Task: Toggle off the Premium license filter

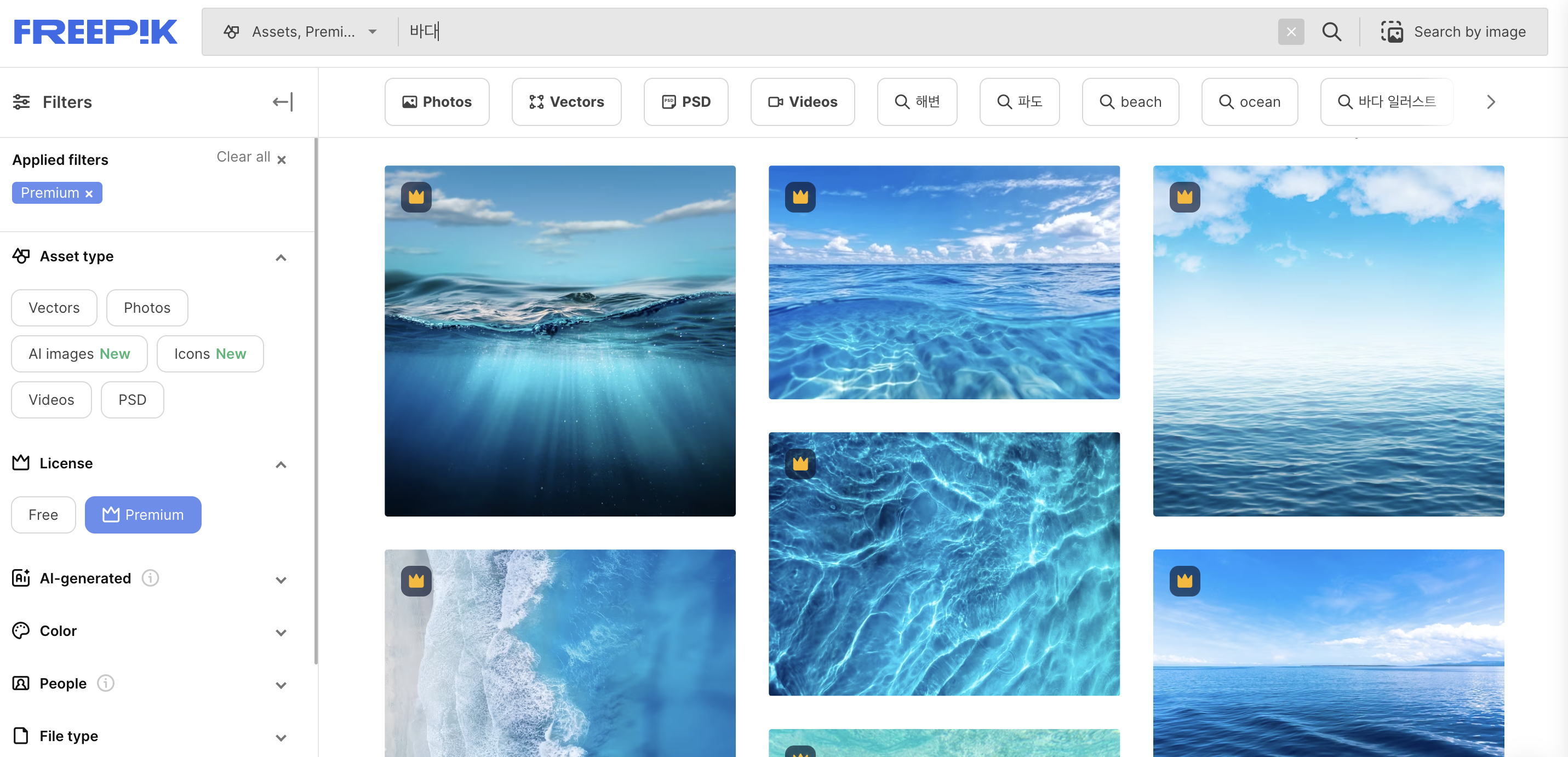Action: [143, 515]
